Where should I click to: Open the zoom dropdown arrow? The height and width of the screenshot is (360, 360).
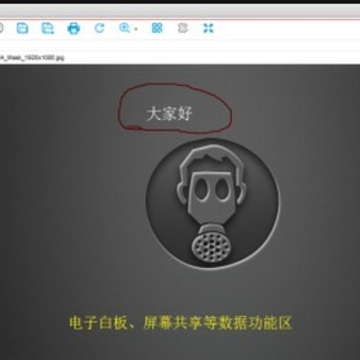tap(136, 29)
